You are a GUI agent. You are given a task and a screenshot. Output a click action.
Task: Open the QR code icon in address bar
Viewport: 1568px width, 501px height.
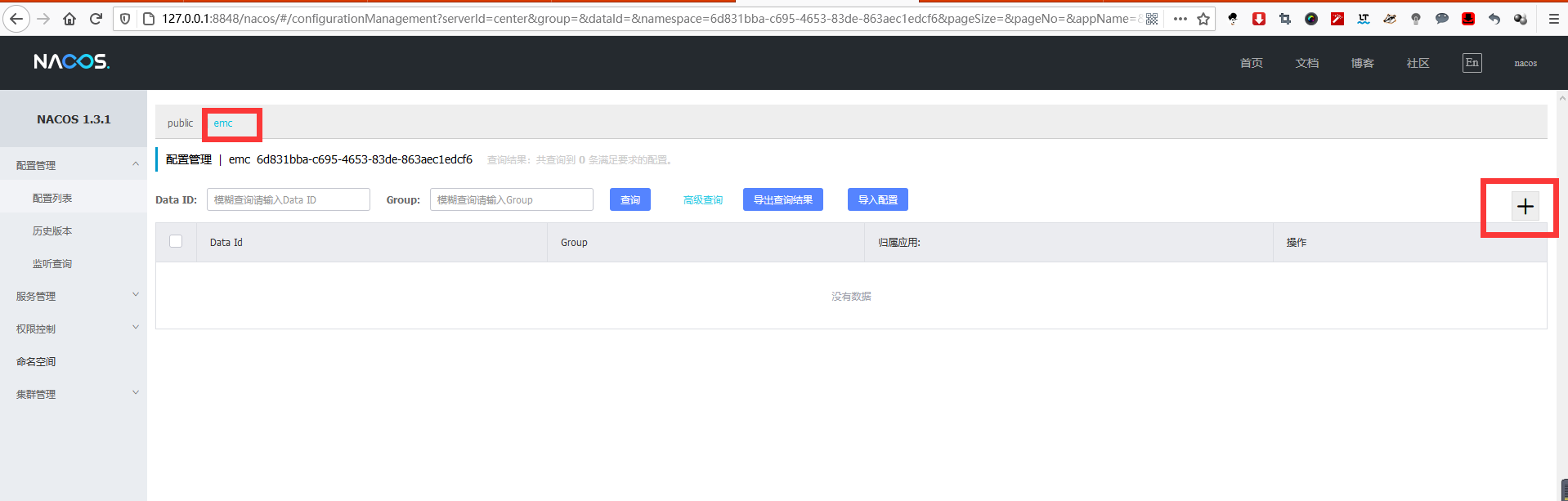[x=1152, y=19]
